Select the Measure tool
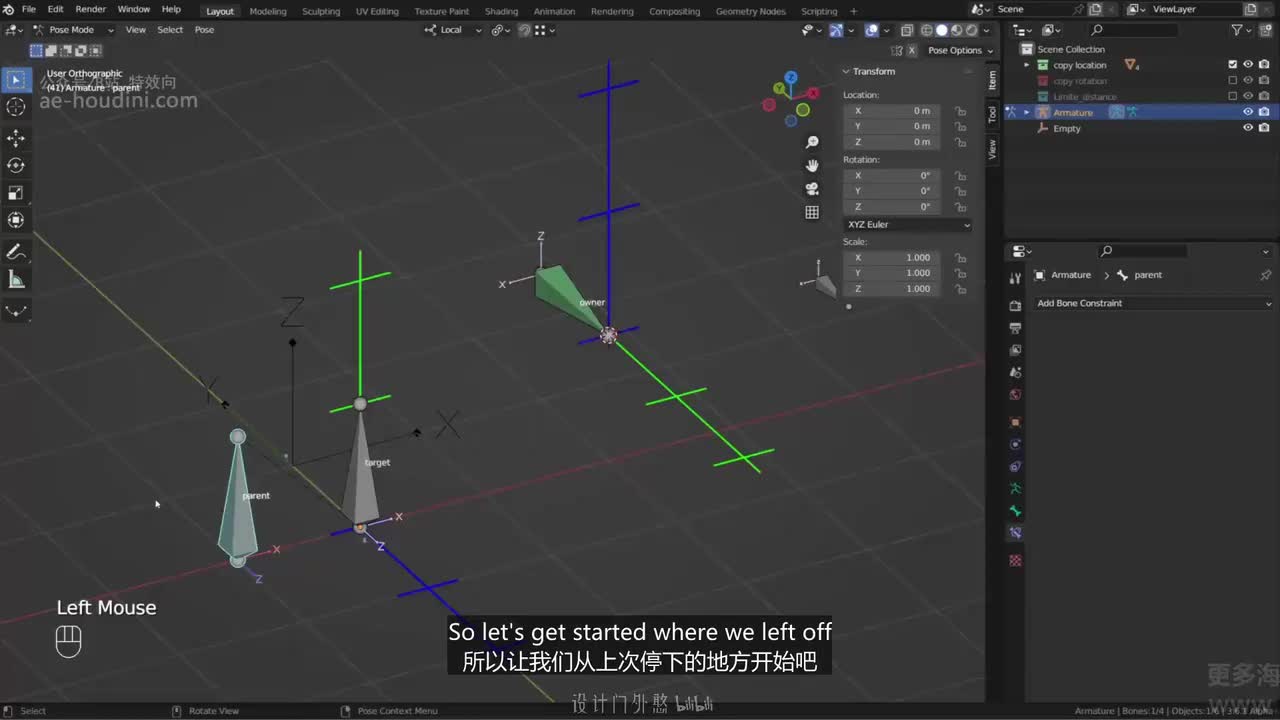Screen dimensions: 1280x720 16,279
